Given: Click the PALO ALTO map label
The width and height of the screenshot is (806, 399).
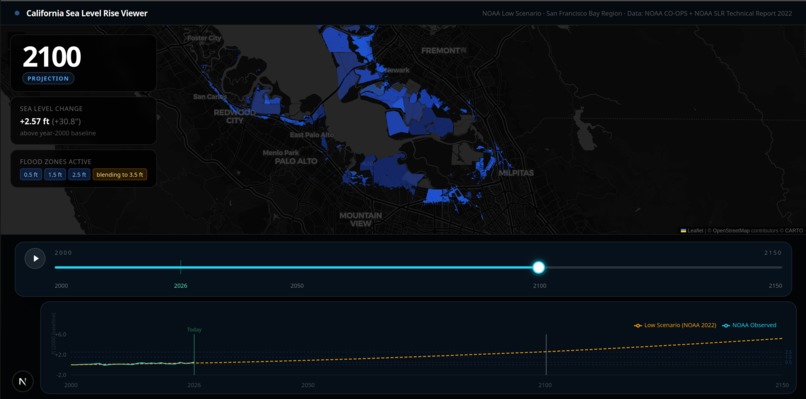Looking at the screenshot, I should [x=296, y=161].
